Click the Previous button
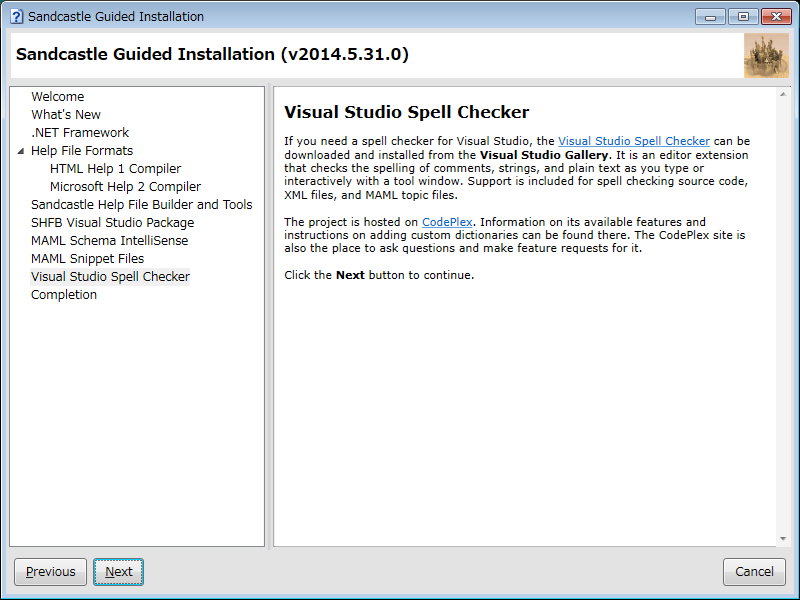Image resolution: width=800 pixels, height=600 pixels. 51,571
